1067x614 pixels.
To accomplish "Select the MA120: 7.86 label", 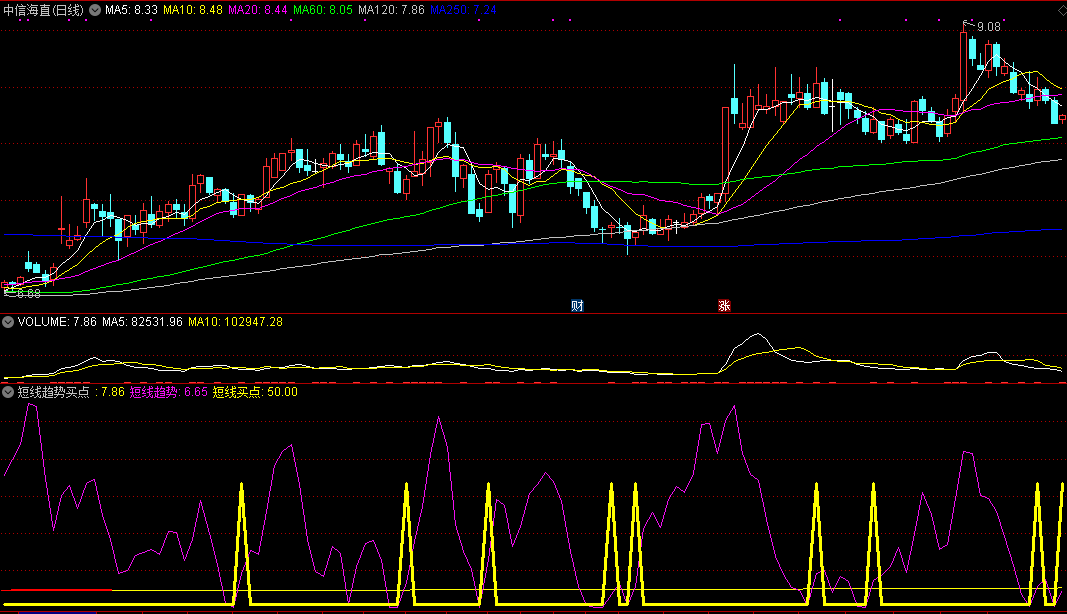I will [391, 10].
